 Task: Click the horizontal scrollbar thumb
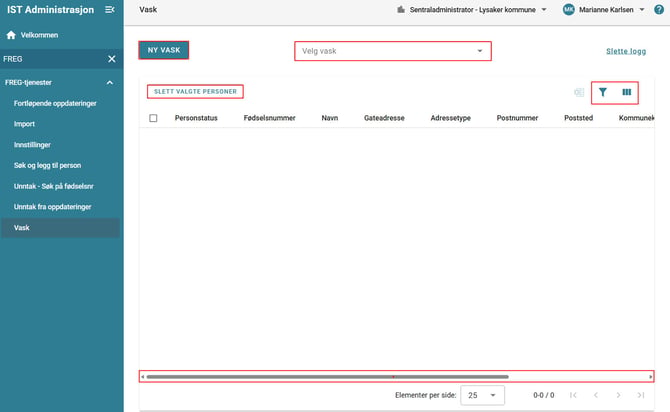tap(327, 377)
